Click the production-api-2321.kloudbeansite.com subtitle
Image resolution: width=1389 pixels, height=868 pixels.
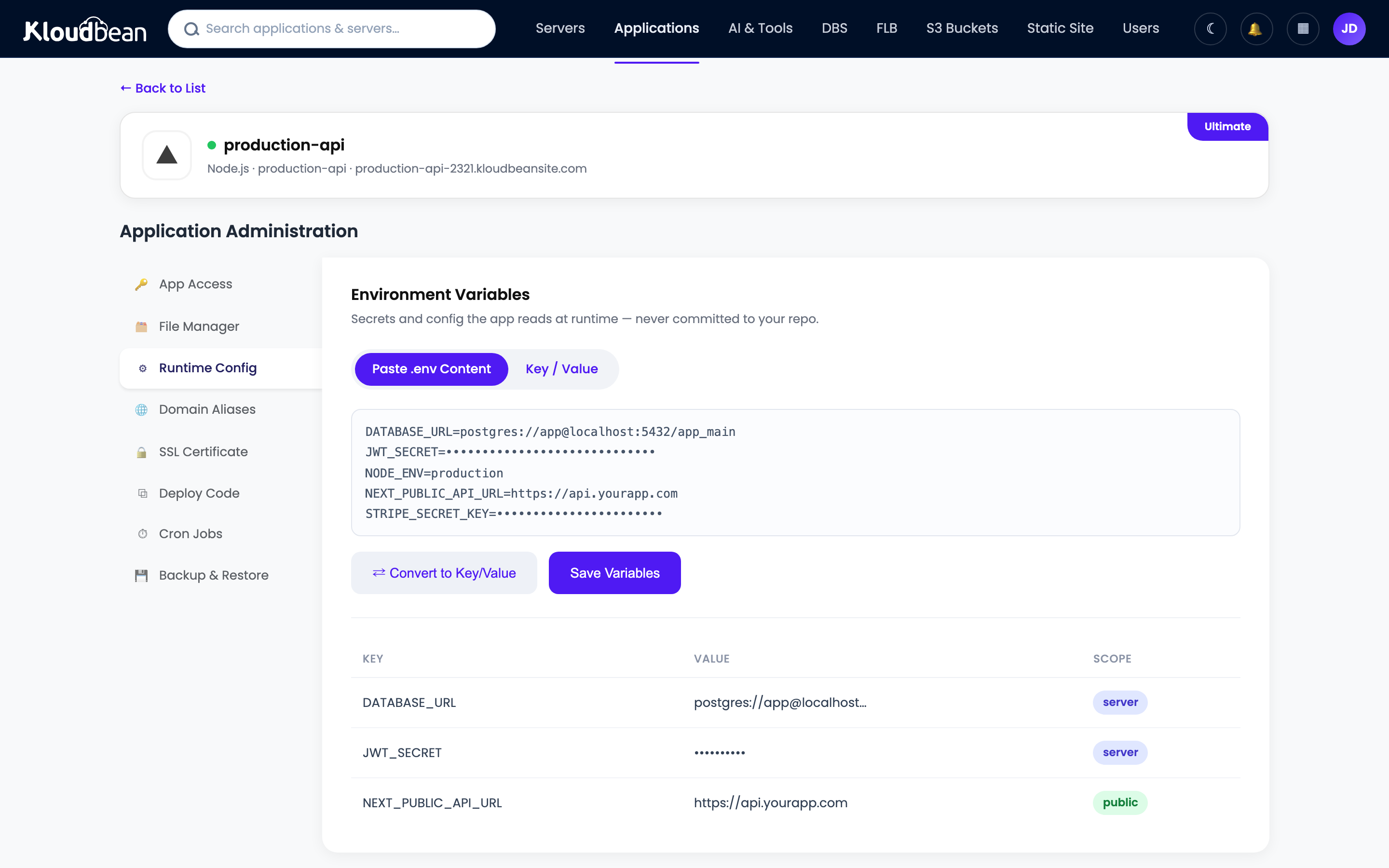pyautogui.click(x=471, y=169)
